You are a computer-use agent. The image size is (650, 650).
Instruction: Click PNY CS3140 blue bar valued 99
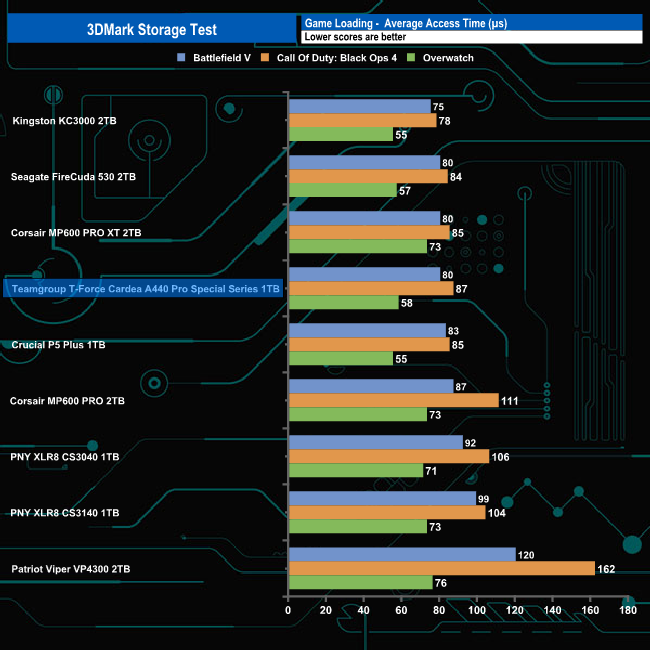point(383,498)
